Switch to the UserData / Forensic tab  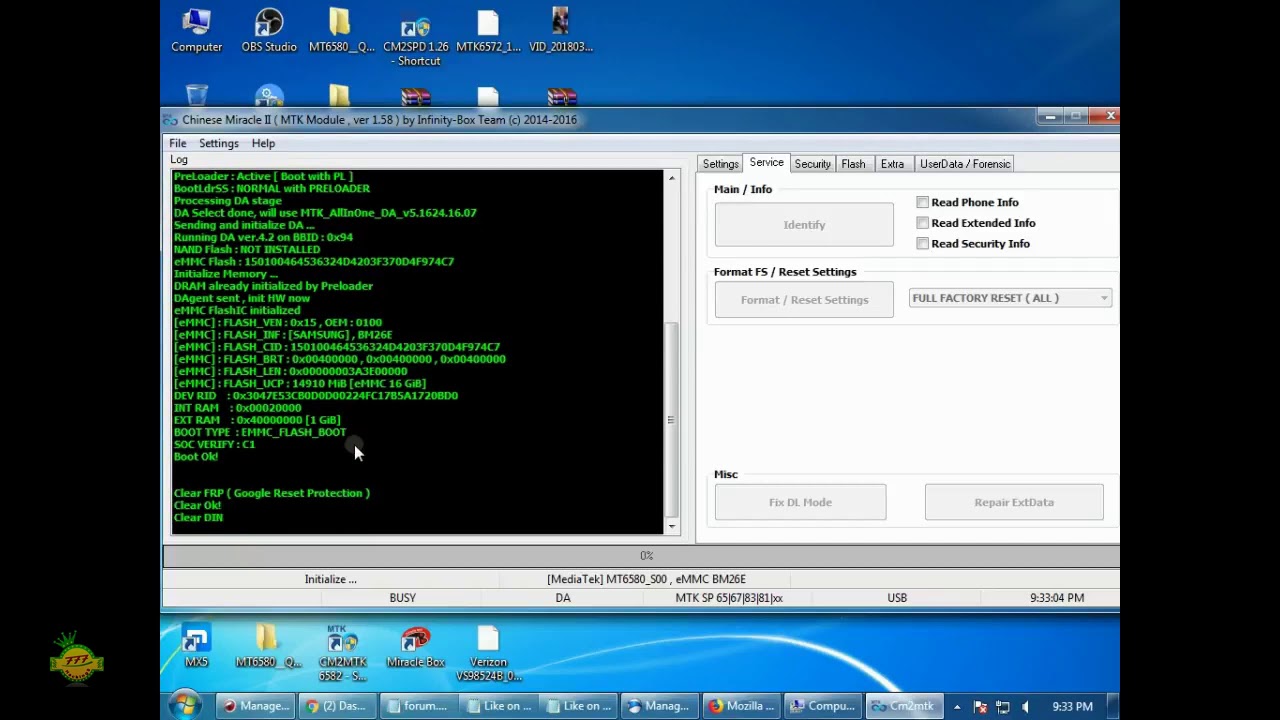click(x=965, y=164)
